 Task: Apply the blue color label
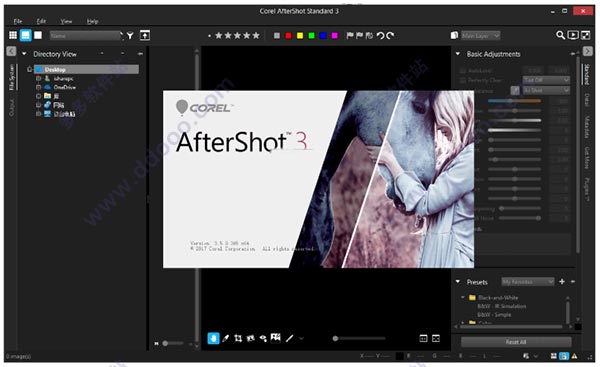323,36
